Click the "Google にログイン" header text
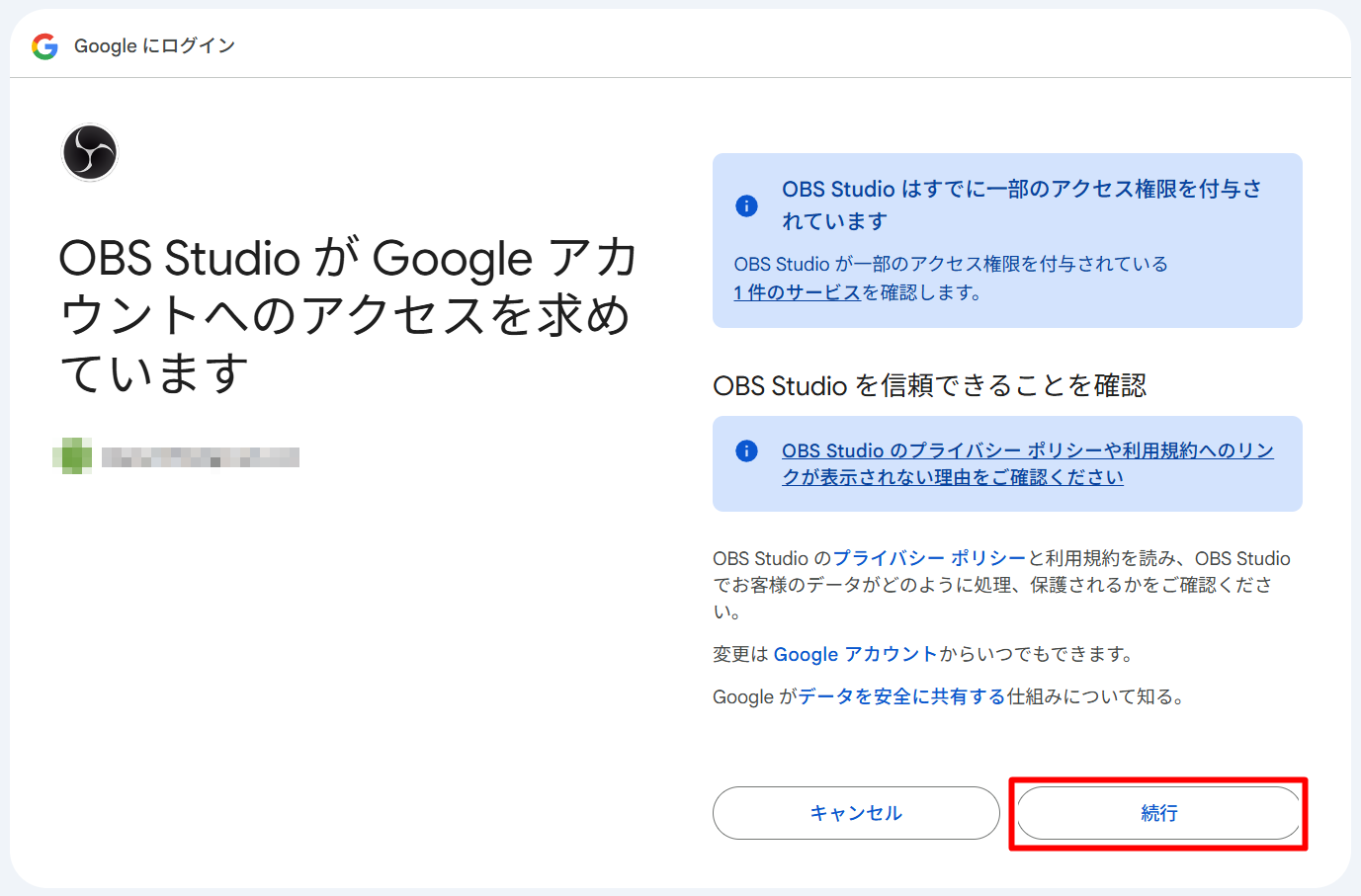The image size is (1361, 896). click(x=154, y=46)
